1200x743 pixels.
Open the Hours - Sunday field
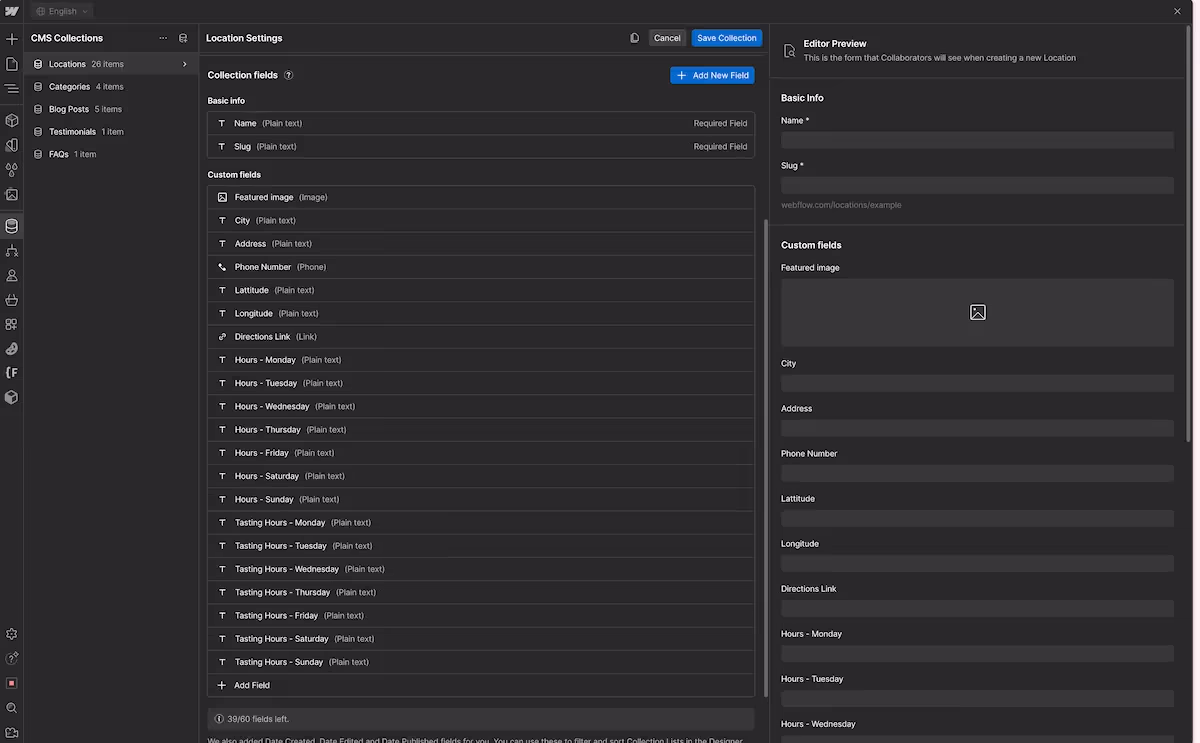tap(481, 499)
